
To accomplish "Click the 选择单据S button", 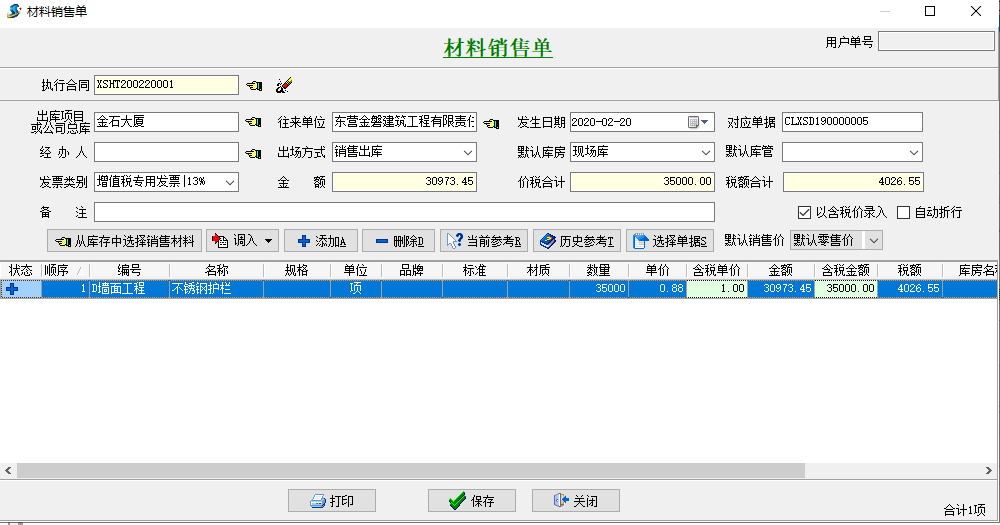I will click(x=670, y=241).
